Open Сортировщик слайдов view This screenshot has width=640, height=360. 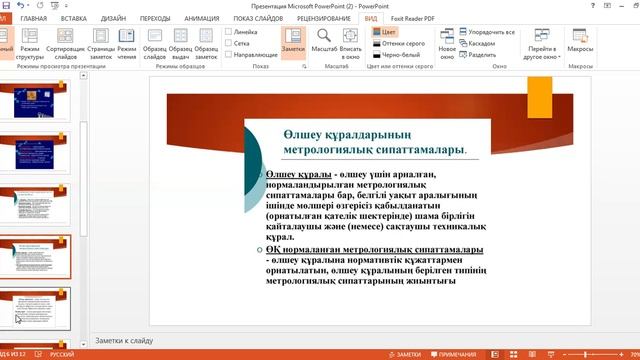tap(65, 44)
